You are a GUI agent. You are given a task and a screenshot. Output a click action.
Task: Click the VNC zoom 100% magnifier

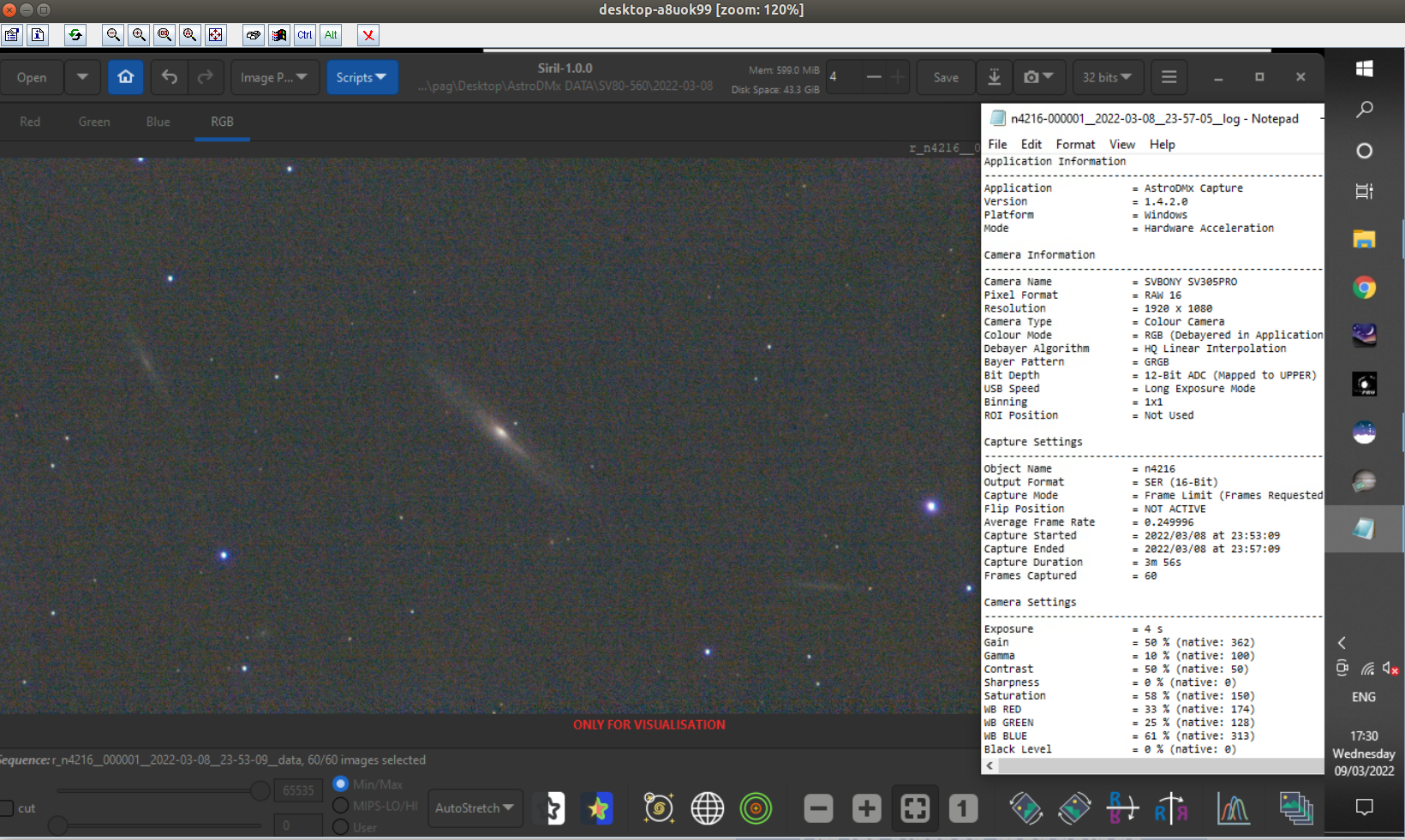(164, 35)
